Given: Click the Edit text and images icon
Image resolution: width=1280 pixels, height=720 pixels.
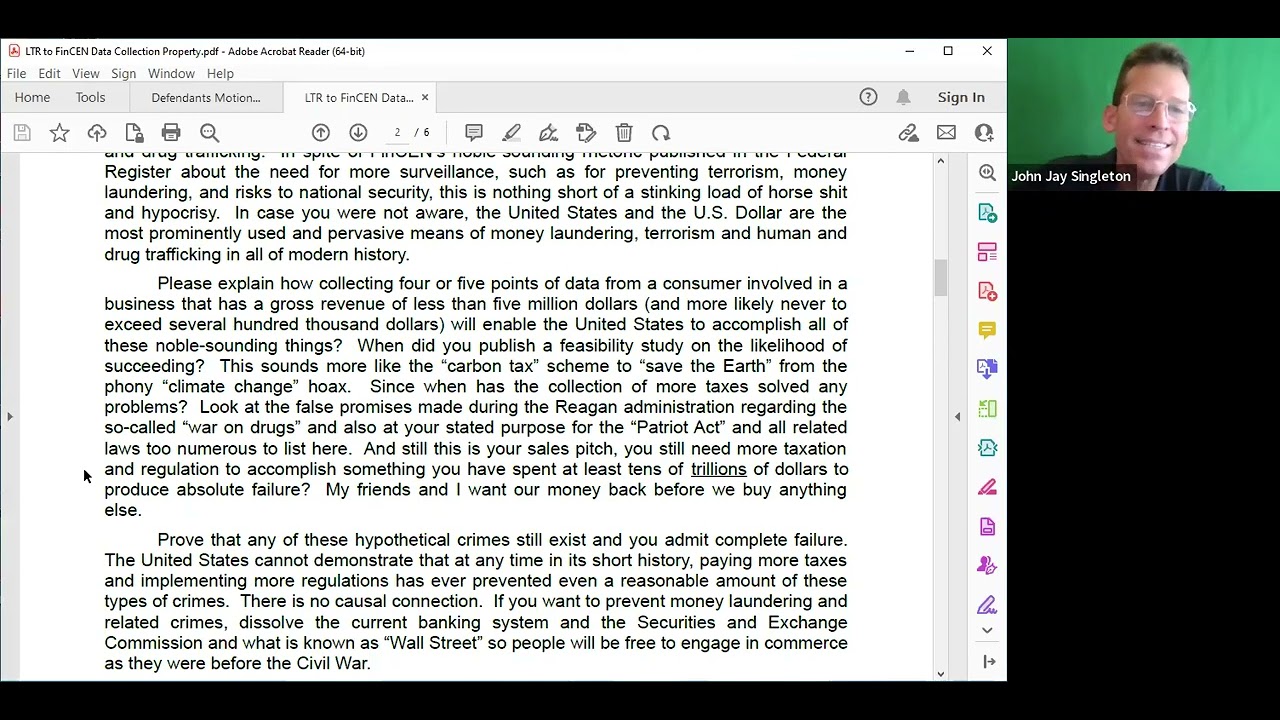Looking at the screenshot, I should pyautogui.click(x=586, y=133).
